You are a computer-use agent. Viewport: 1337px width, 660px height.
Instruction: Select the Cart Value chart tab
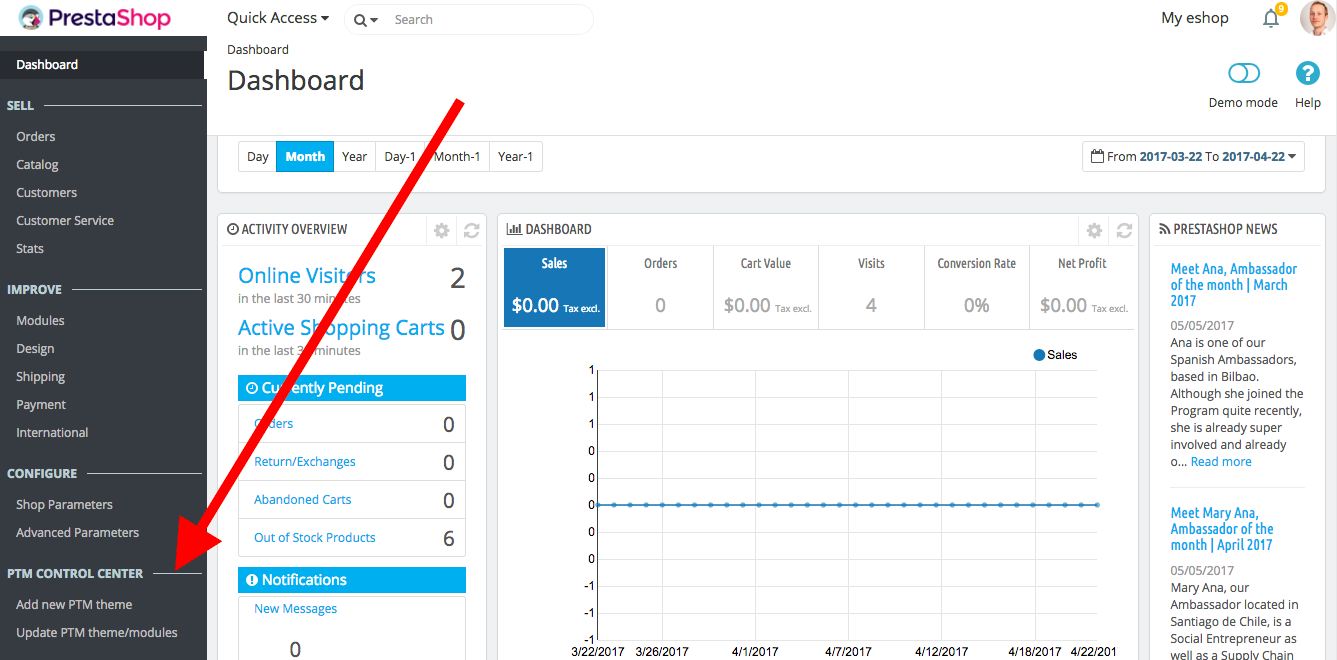pyautogui.click(x=766, y=288)
